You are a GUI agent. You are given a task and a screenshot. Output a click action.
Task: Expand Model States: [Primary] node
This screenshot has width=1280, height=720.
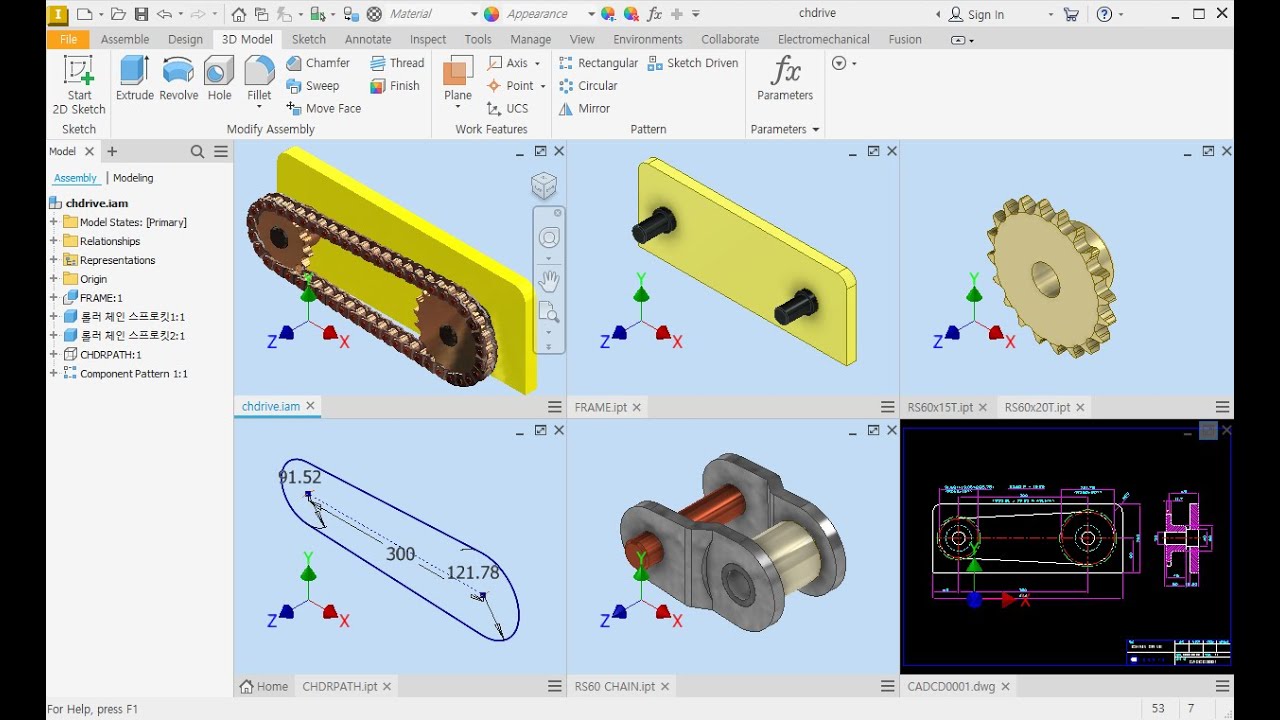53,222
